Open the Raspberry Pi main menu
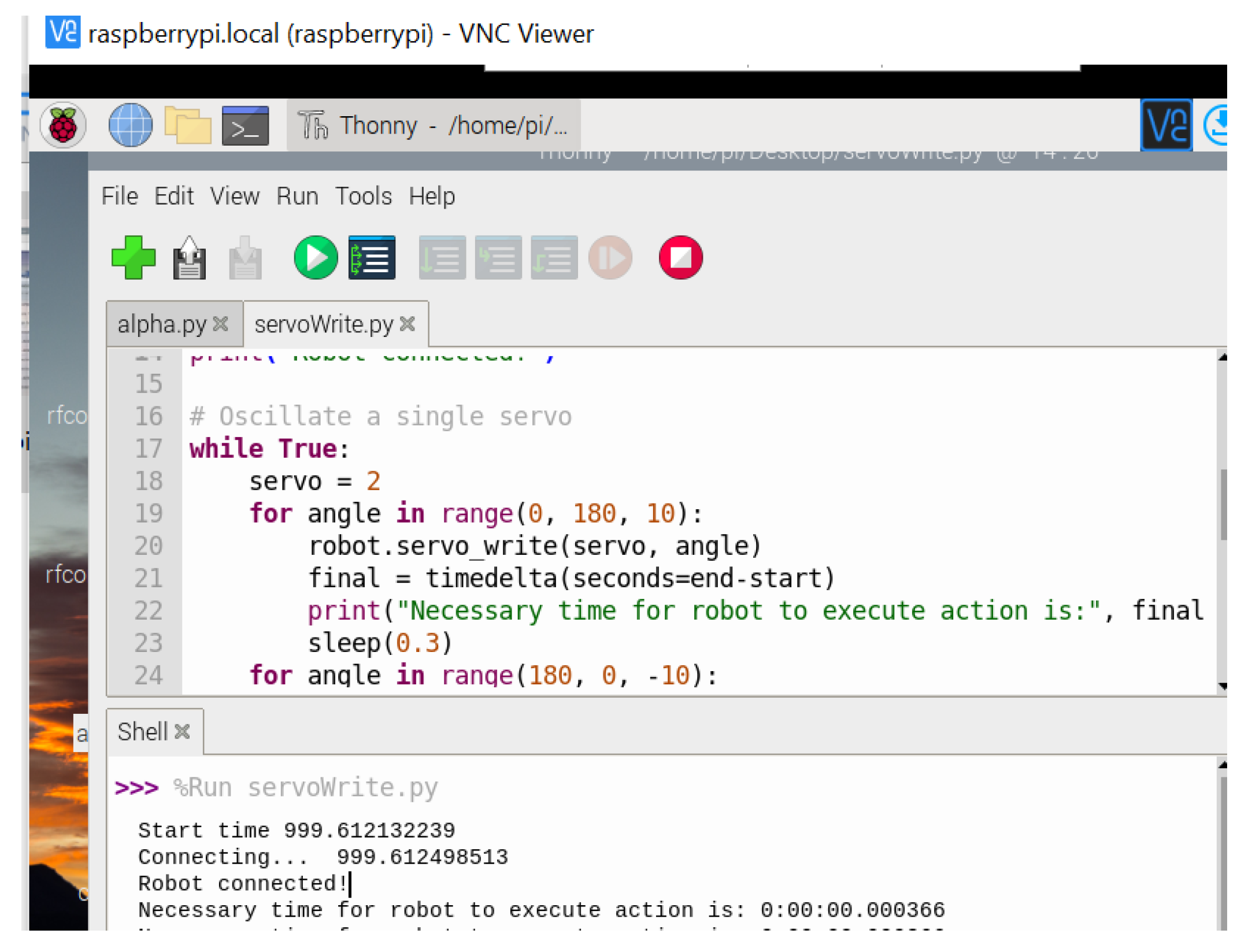This screenshot has height=952, width=1252. (x=62, y=125)
